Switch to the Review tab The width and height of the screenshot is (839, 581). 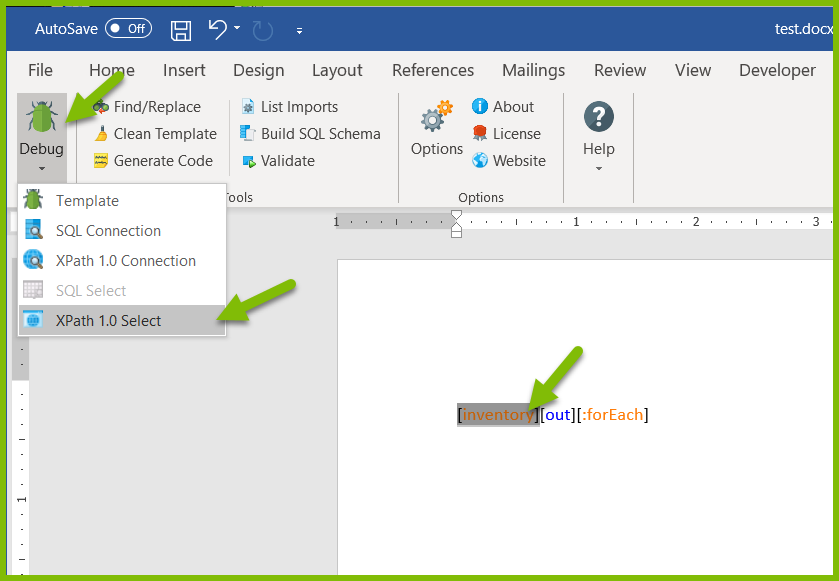coord(620,70)
